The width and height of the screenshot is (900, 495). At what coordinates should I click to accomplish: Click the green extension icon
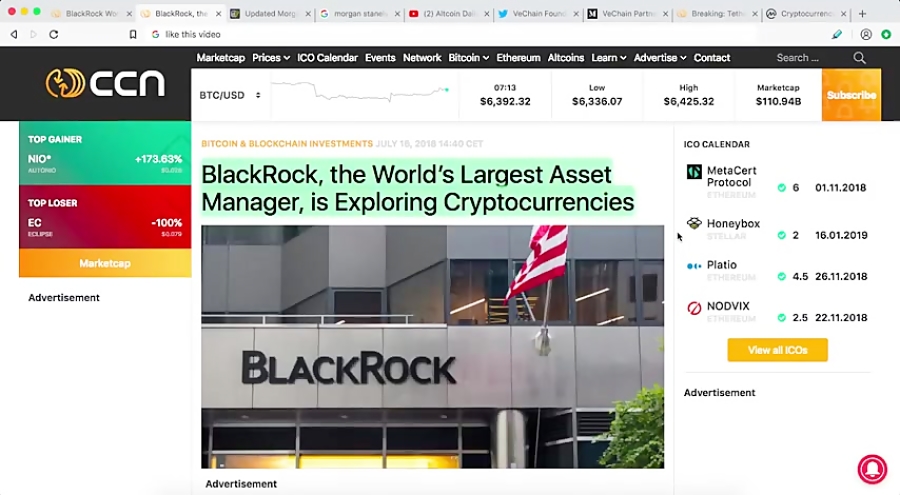pos(886,34)
